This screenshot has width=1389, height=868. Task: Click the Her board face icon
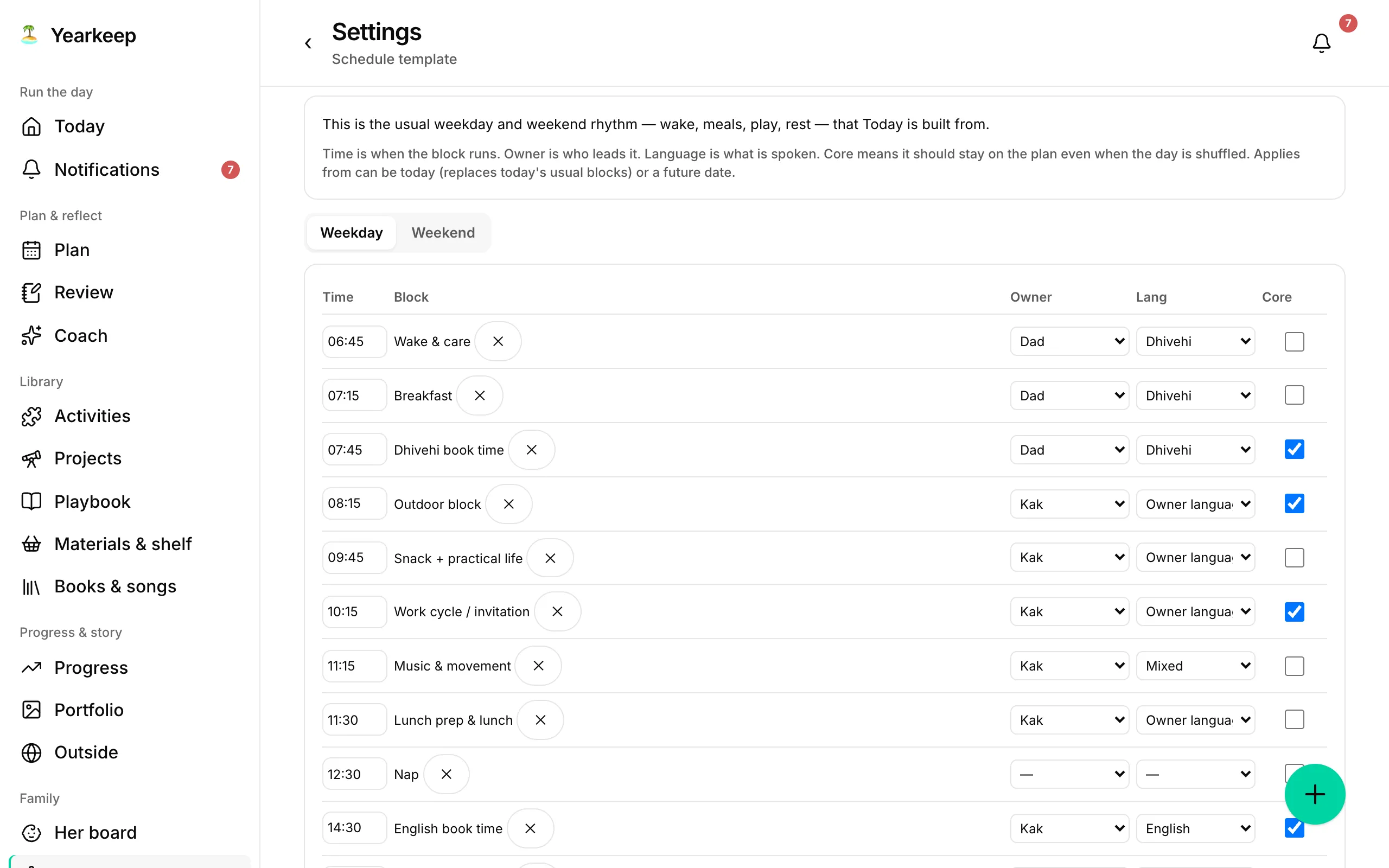31,832
